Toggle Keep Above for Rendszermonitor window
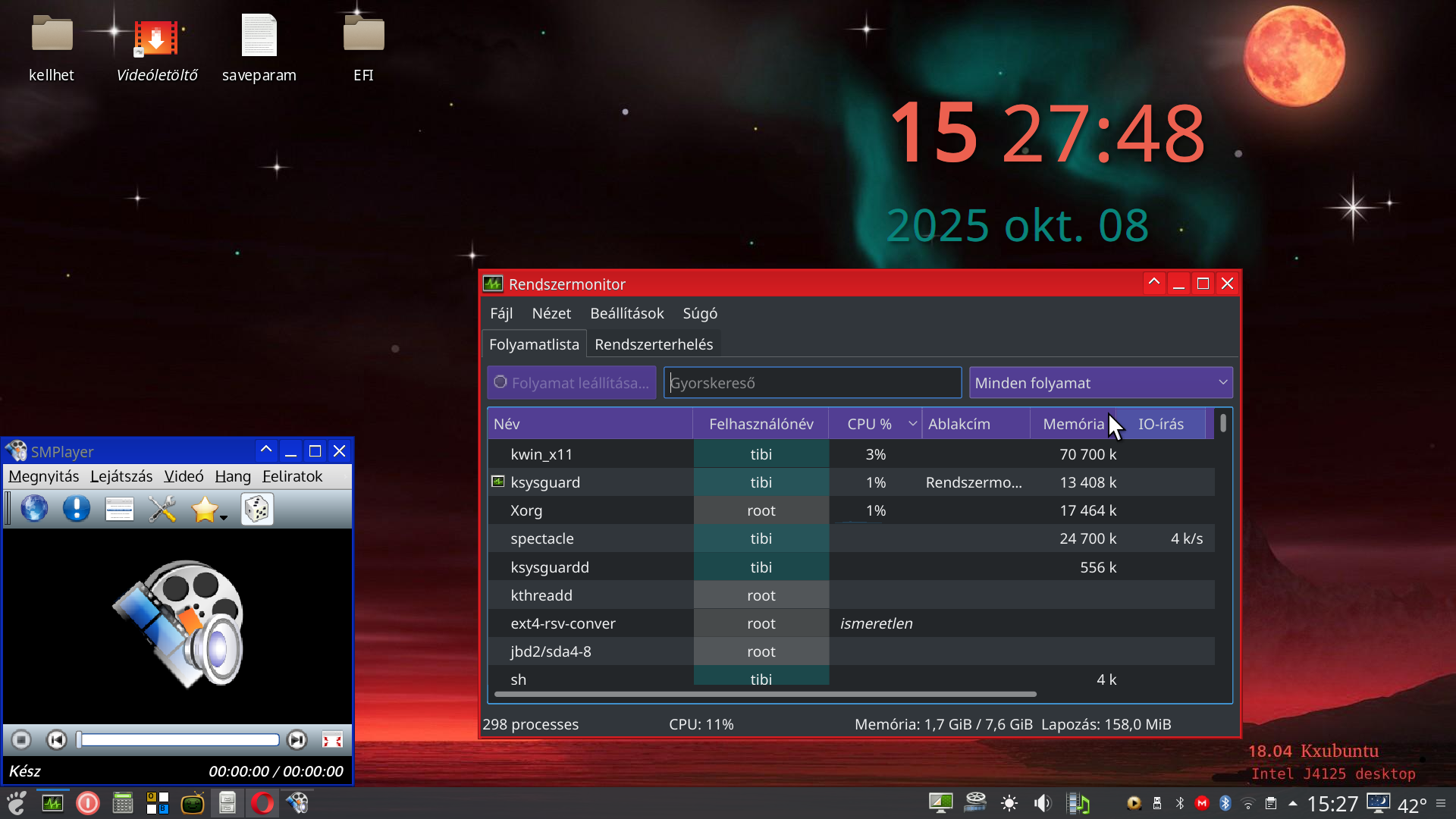 click(1153, 283)
